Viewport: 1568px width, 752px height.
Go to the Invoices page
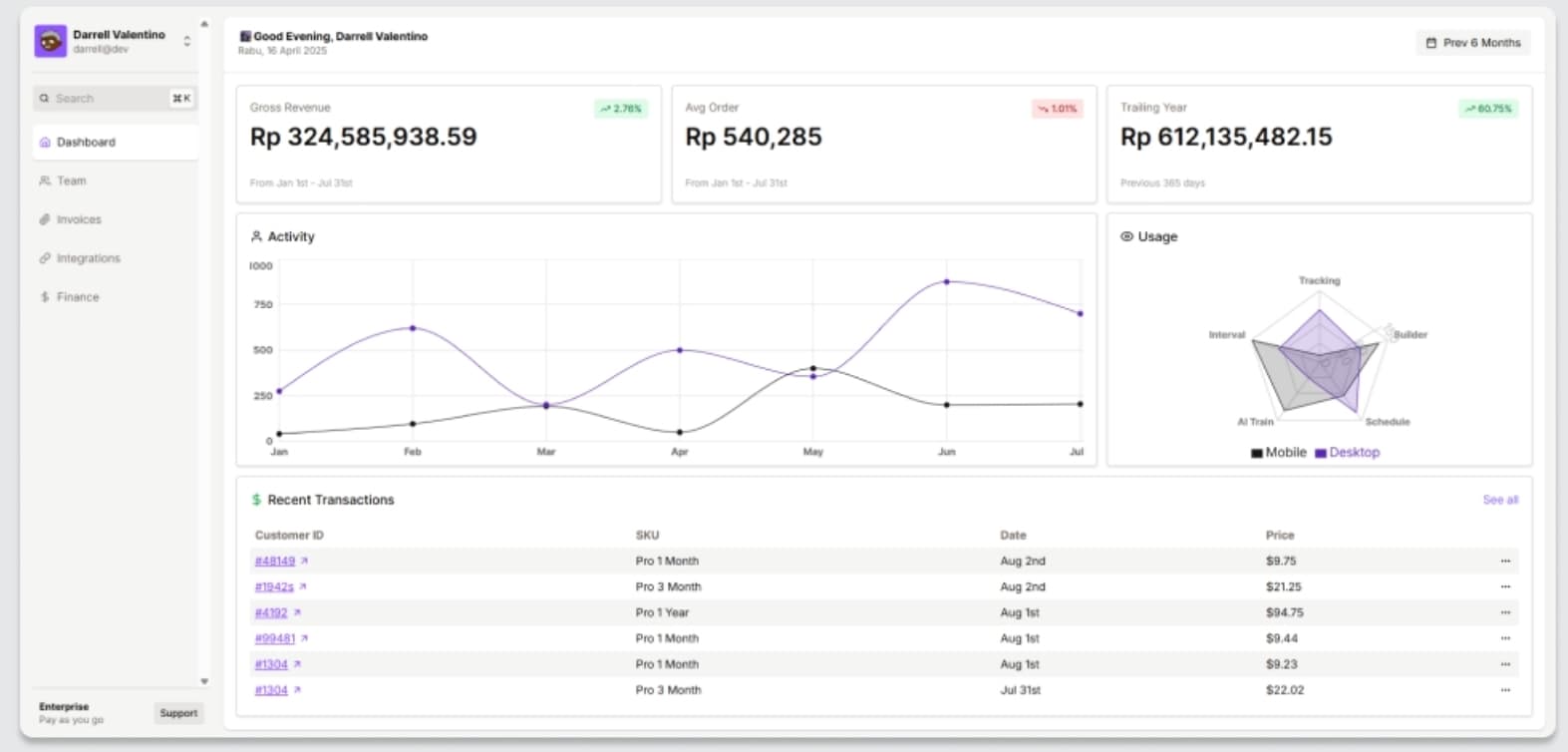pos(79,219)
